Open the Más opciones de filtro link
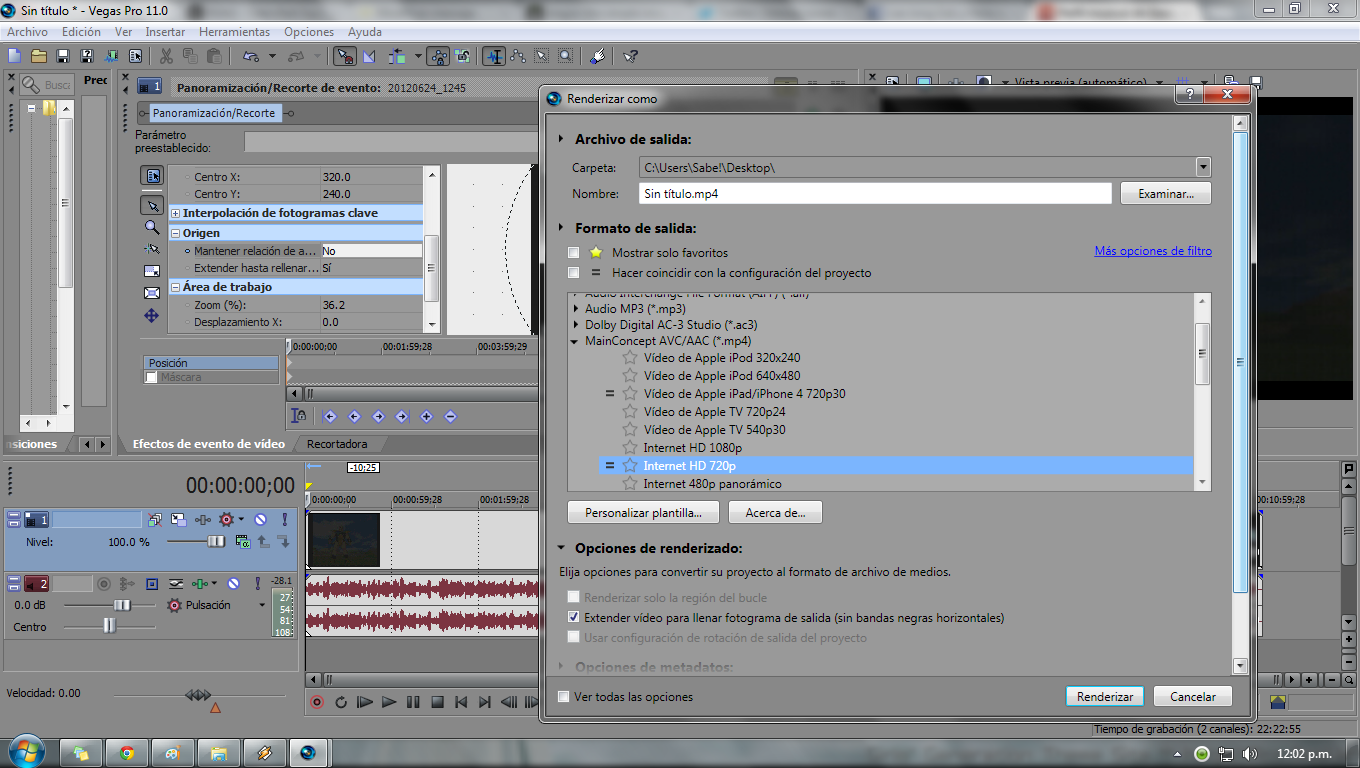This screenshot has height=768, width=1360. click(1153, 251)
